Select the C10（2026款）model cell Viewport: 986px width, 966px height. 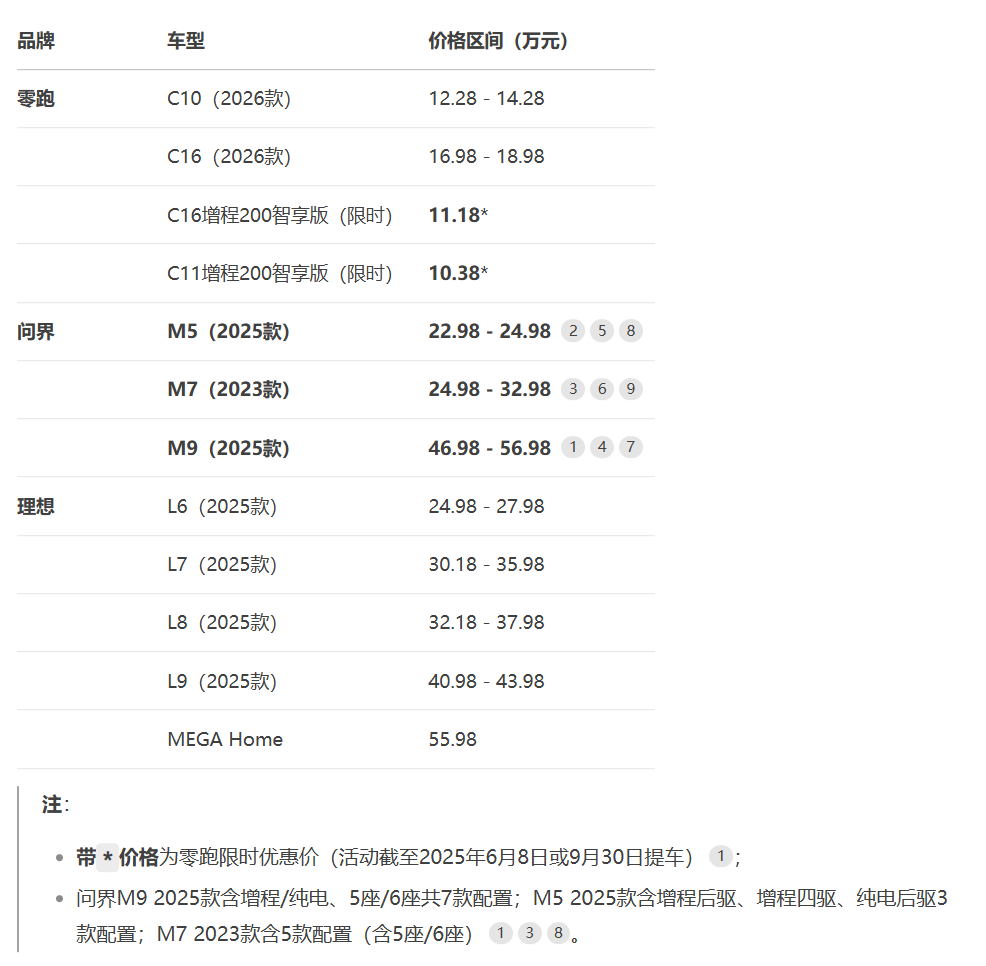(229, 99)
